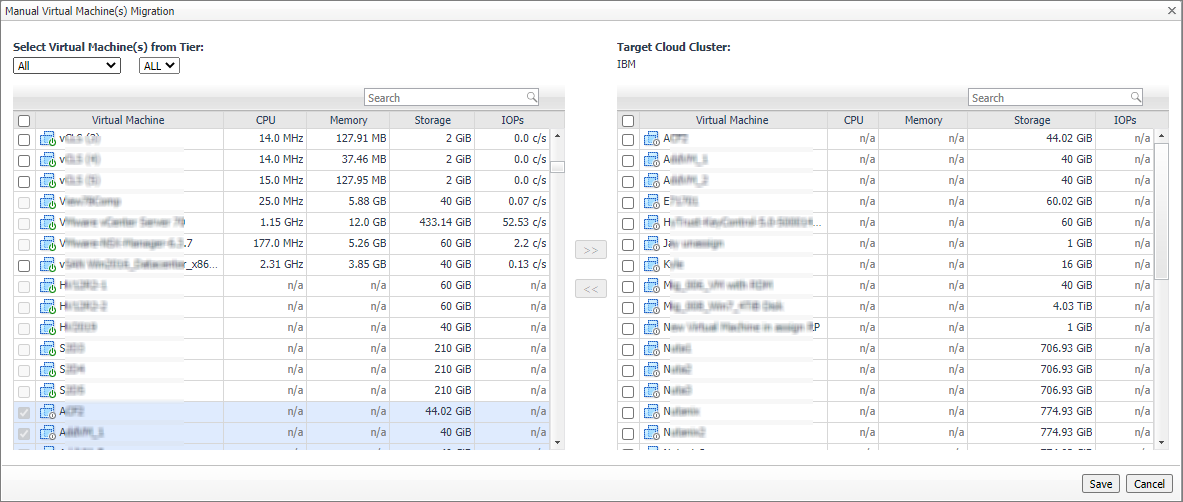Focus the search field above the left VM table
The width and height of the screenshot is (1183, 502).
click(x=444, y=98)
